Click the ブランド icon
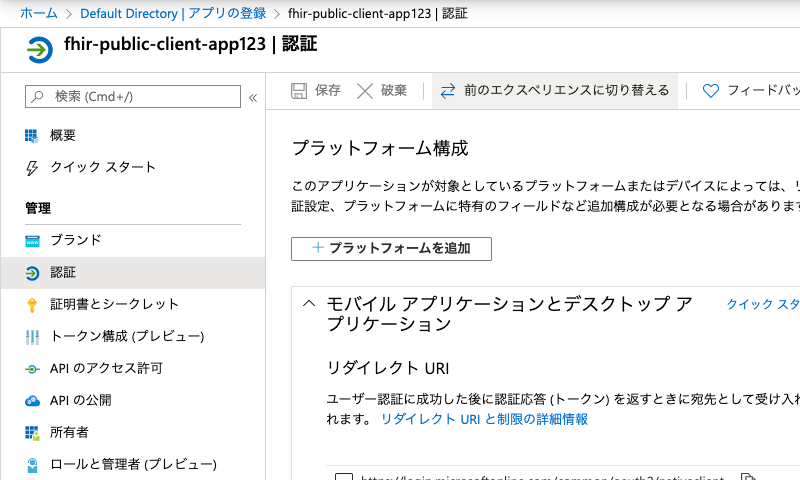The width and height of the screenshot is (800, 480). coord(32,241)
